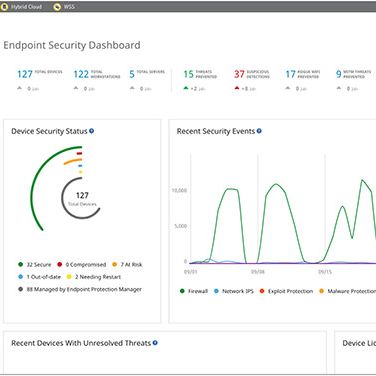376x376 pixels.
Task: Click the 127 Total Devices count
Action: coord(25,74)
